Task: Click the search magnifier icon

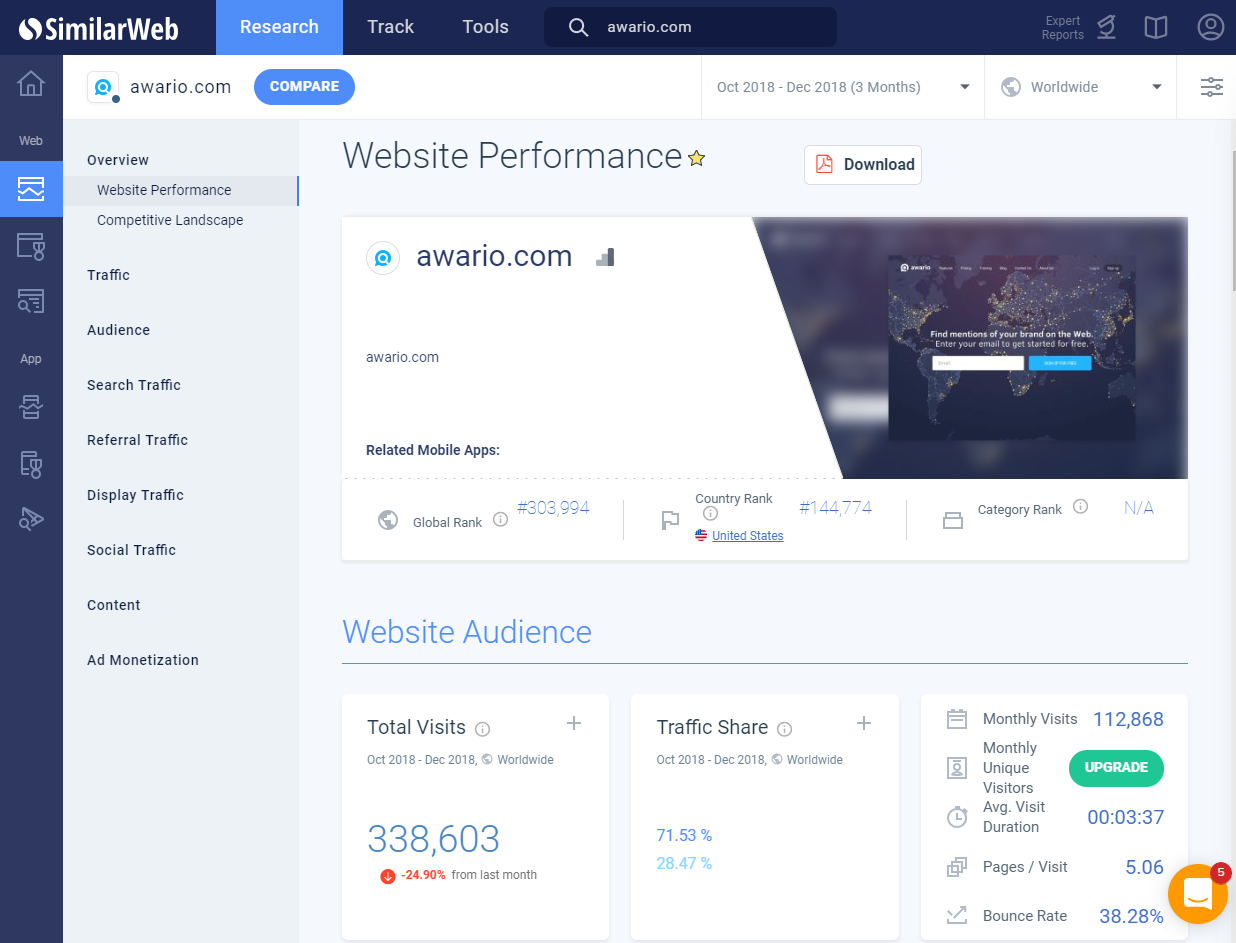Action: point(578,27)
